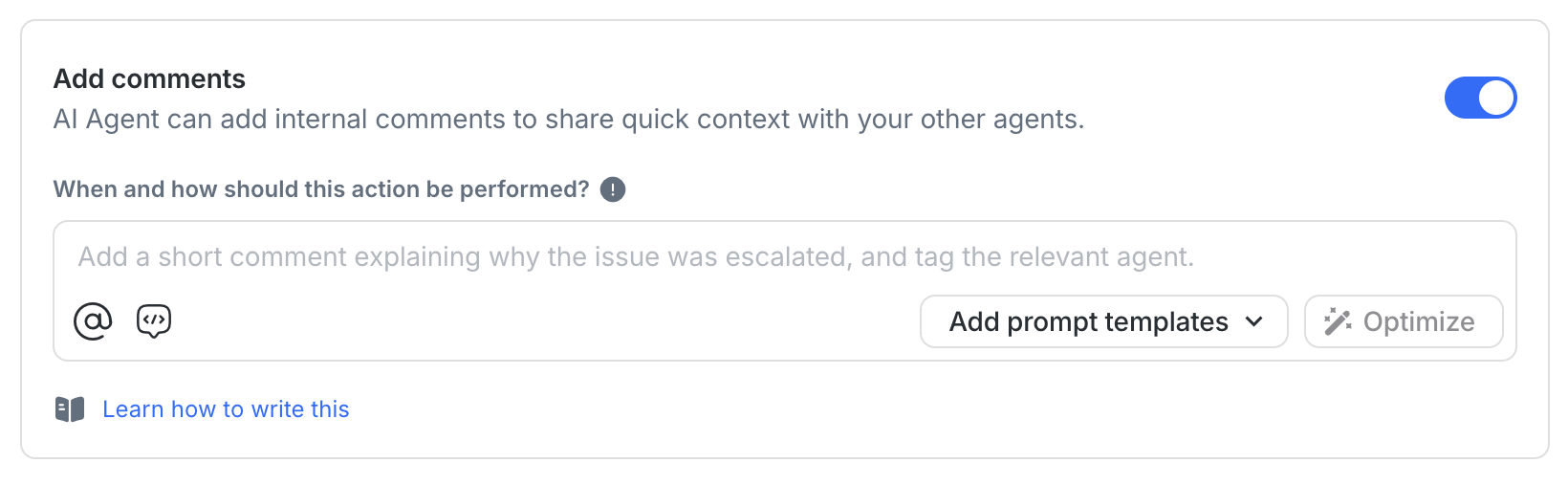Viewport: 1568px width, 485px height.
Task: Disable the Add comments toggle
Action: [1480, 98]
